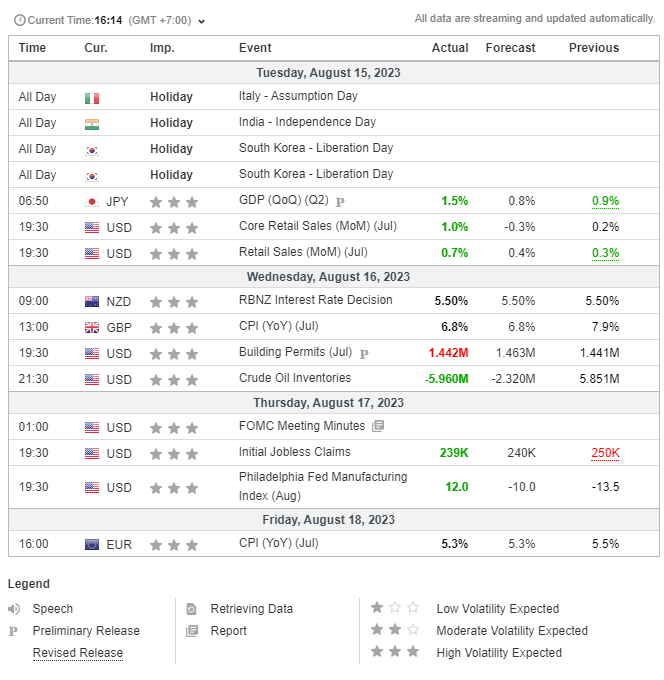Click the Thursday, August 17, 2023 date header
The image size is (664, 680).
(x=328, y=403)
